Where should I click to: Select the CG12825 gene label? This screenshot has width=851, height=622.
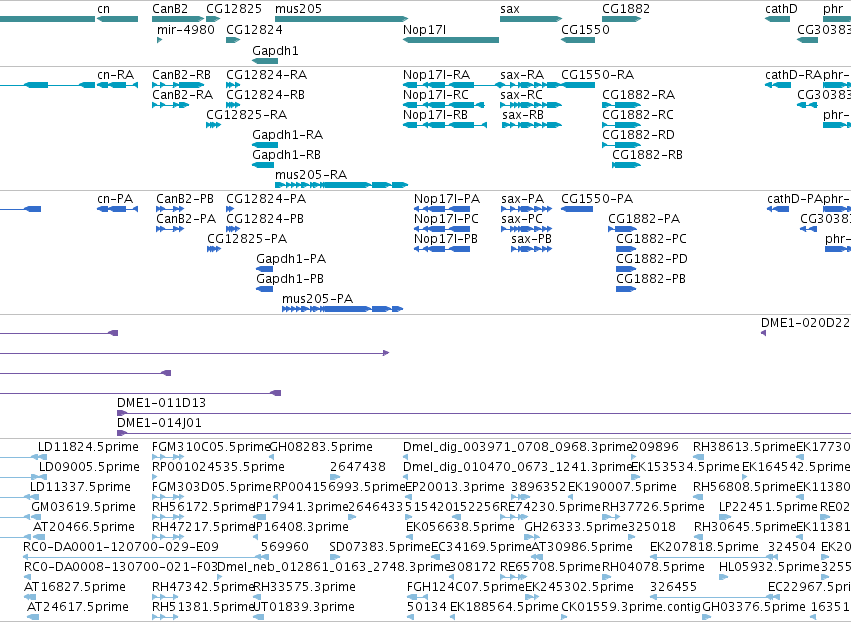click(234, 9)
